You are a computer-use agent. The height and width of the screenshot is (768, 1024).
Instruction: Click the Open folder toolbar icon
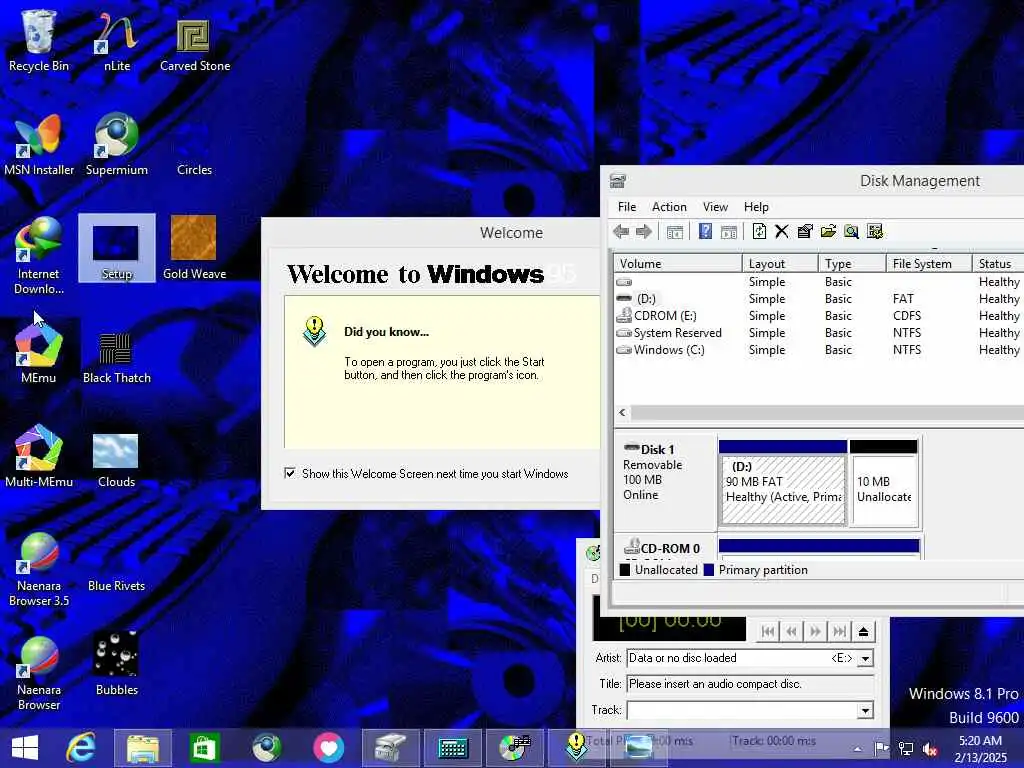828,231
